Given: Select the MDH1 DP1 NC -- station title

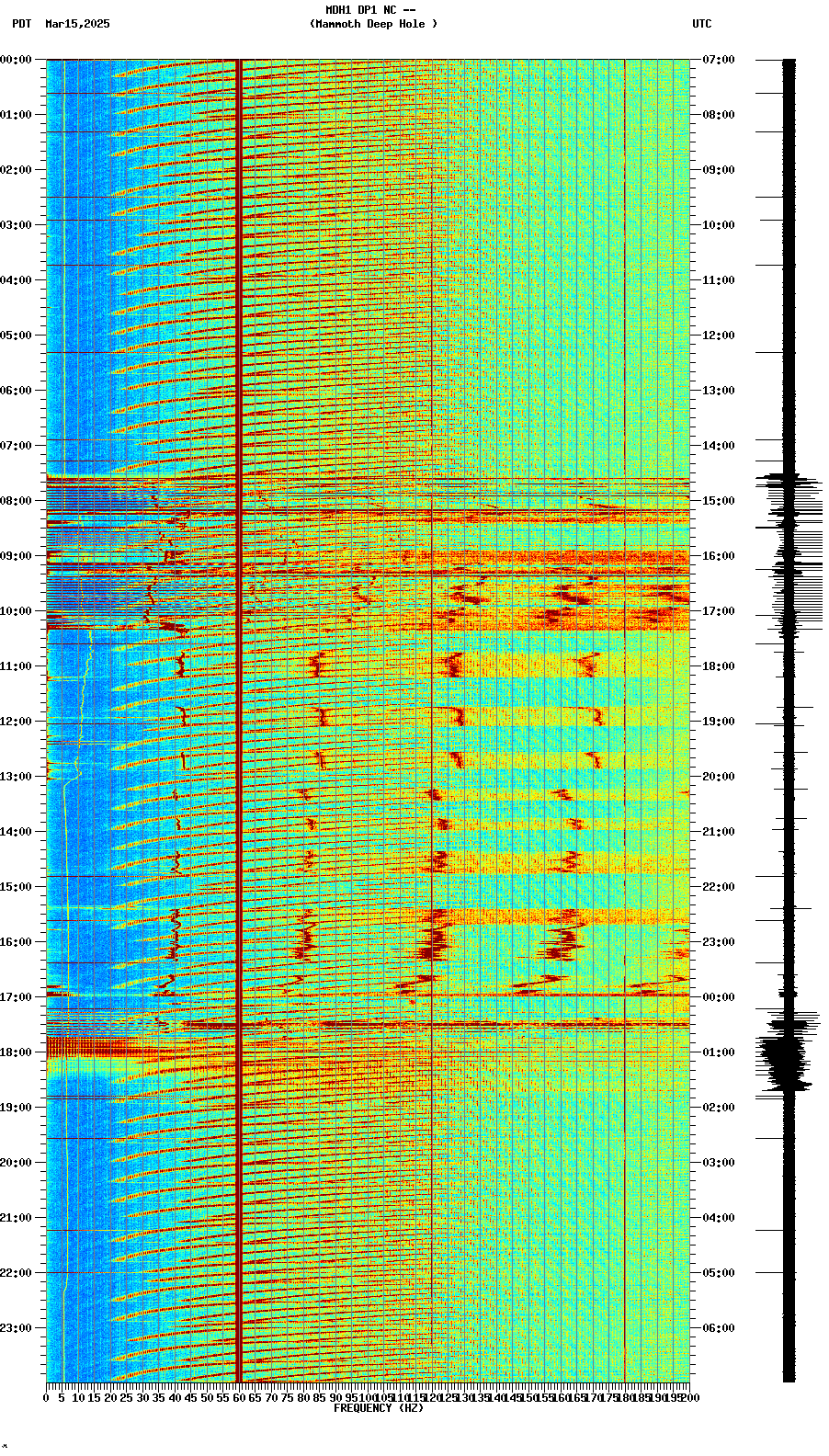Looking at the screenshot, I should pos(370,10).
